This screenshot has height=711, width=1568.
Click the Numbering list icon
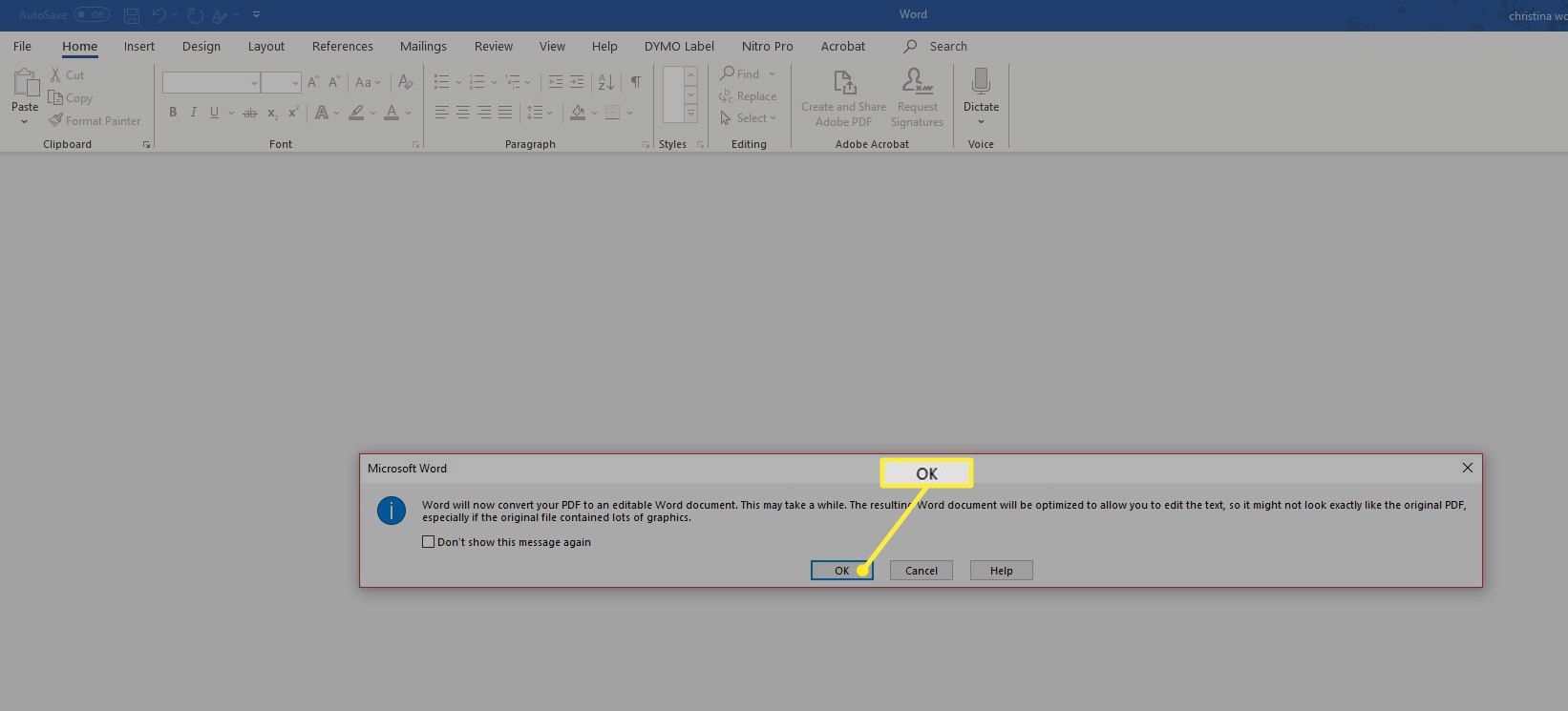point(477,82)
